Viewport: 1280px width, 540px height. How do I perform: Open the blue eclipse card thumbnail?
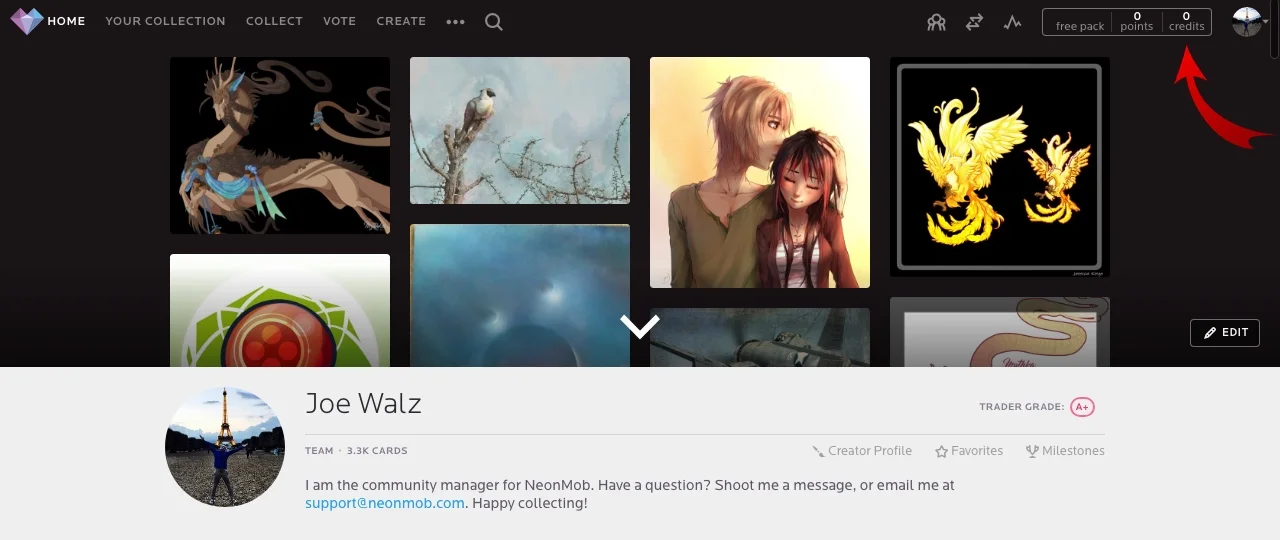520,295
